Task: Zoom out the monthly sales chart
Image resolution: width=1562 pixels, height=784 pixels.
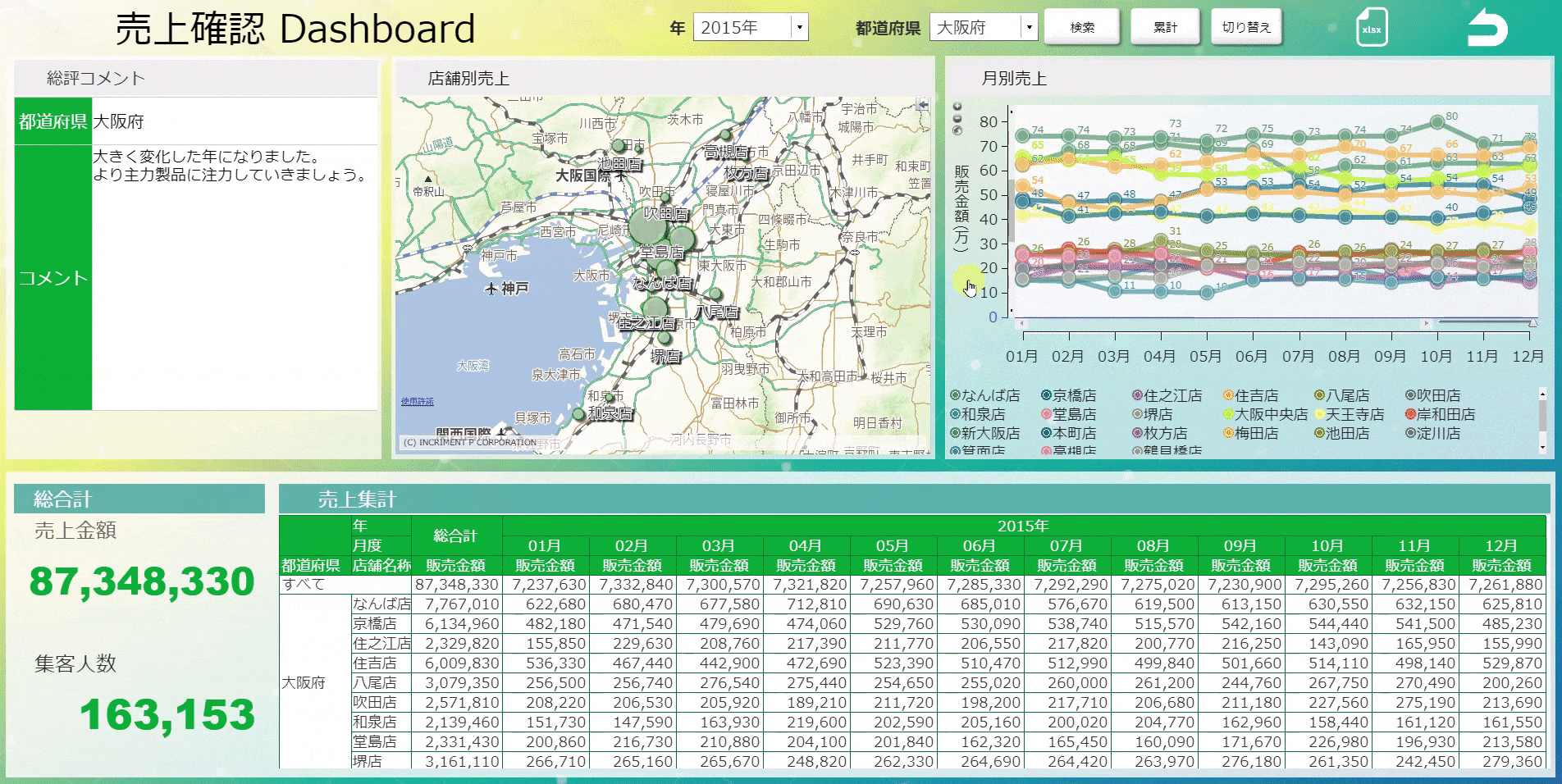Action: [957, 118]
